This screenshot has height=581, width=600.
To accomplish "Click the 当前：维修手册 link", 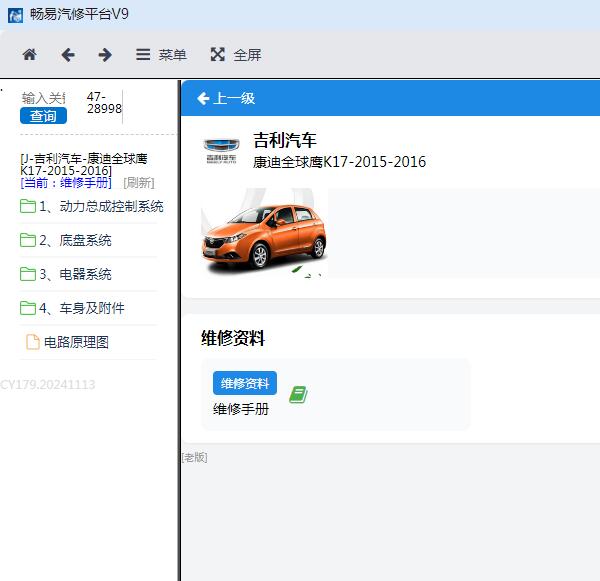I will point(66,183).
